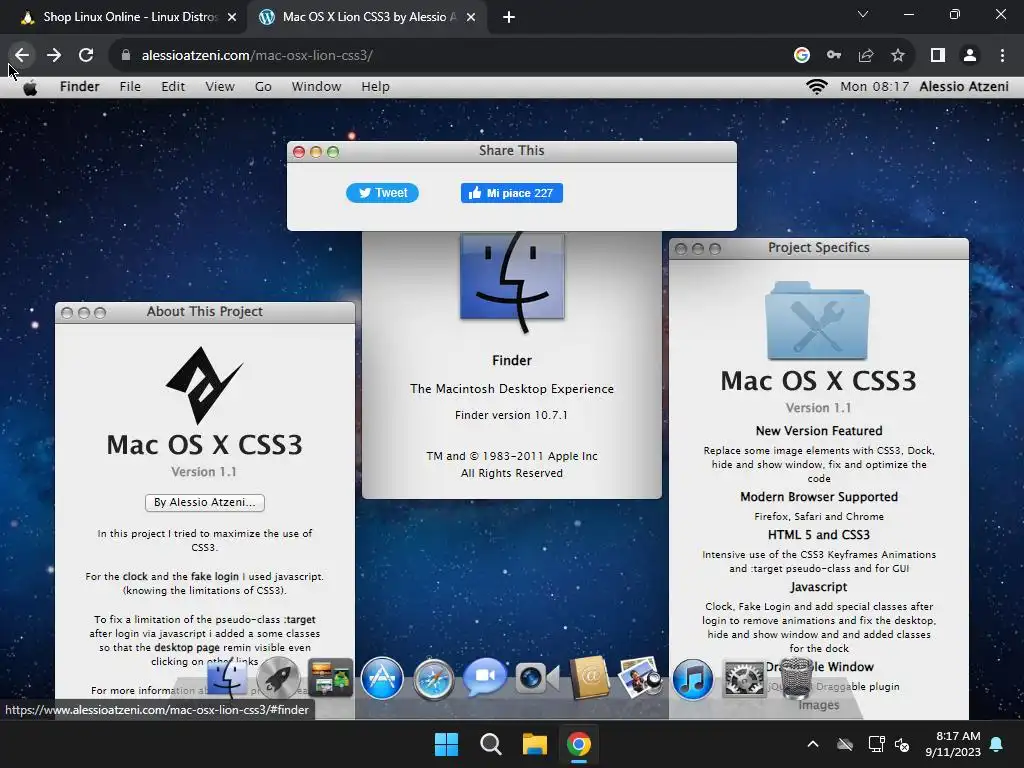Share this page via share icon
This screenshot has width=1024, height=768.
pyautogui.click(x=866, y=56)
